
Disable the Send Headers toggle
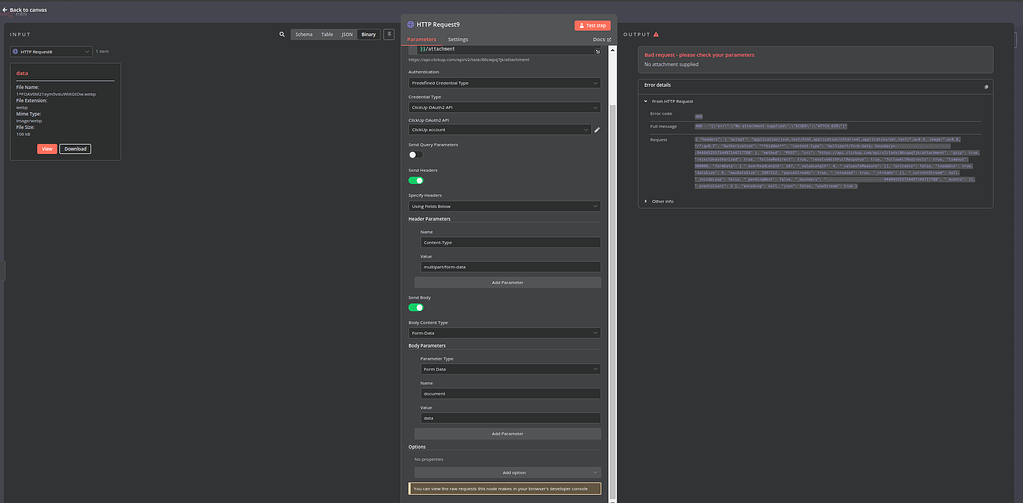(415, 180)
